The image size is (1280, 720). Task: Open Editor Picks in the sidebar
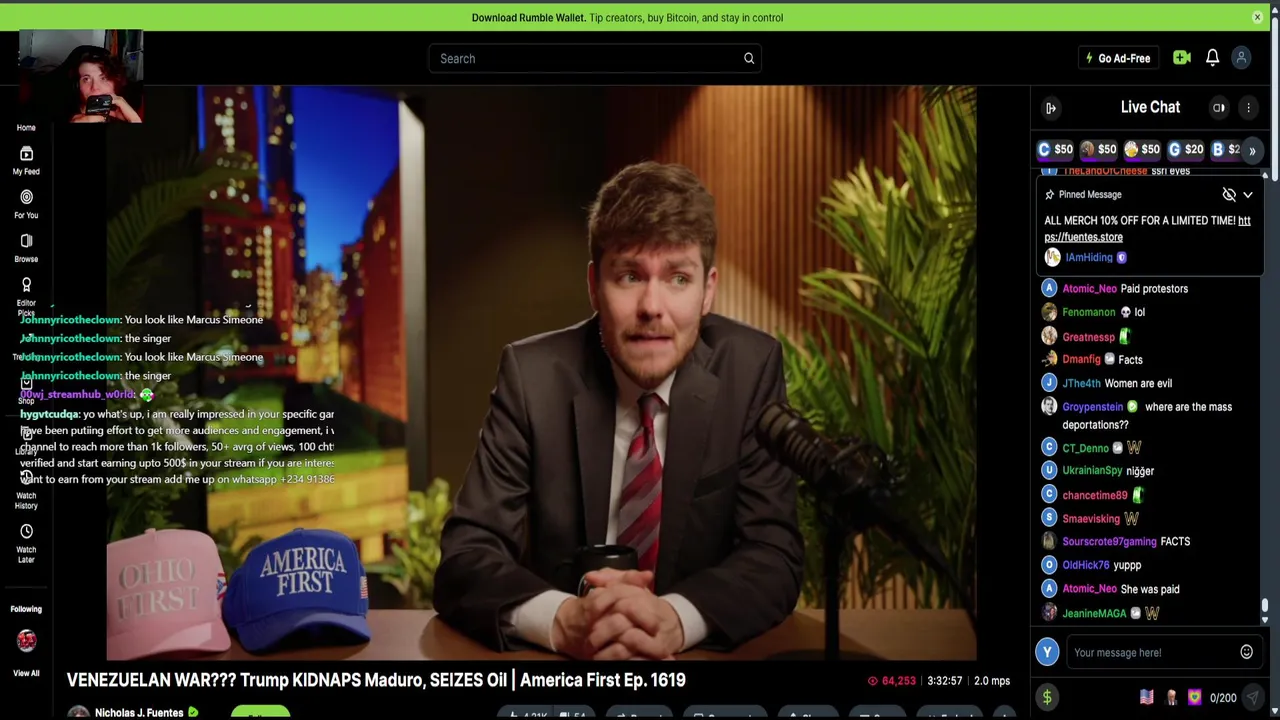coord(26,295)
